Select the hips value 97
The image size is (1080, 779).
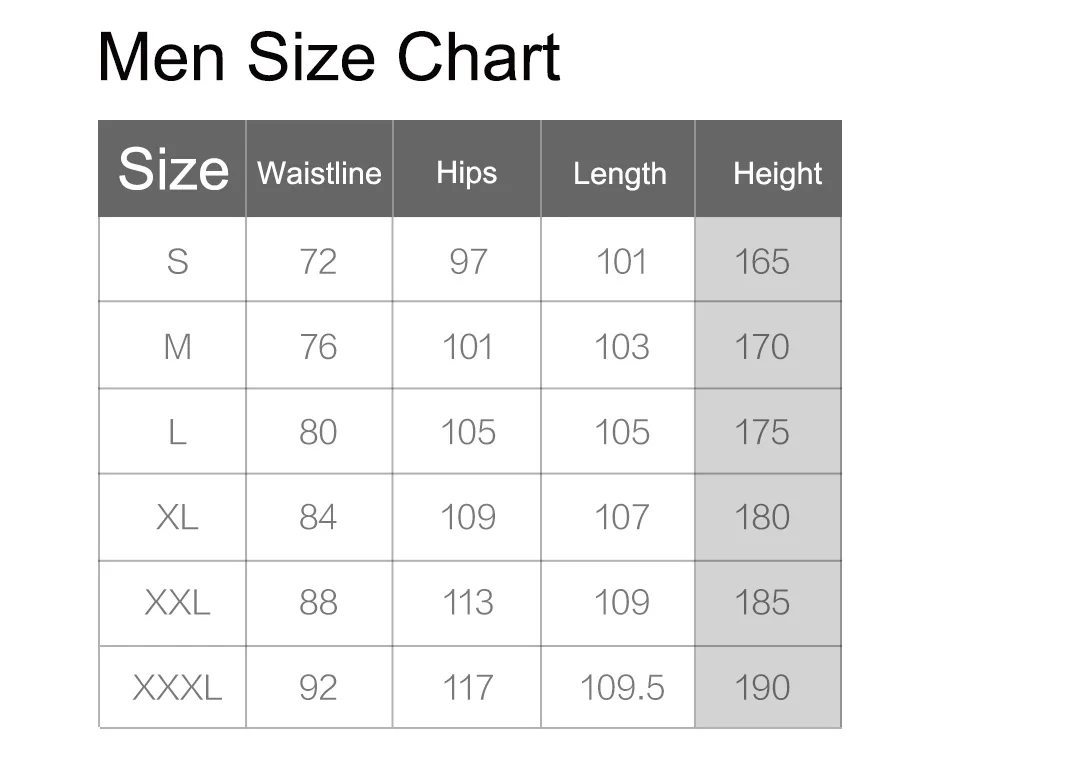[468, 262]
